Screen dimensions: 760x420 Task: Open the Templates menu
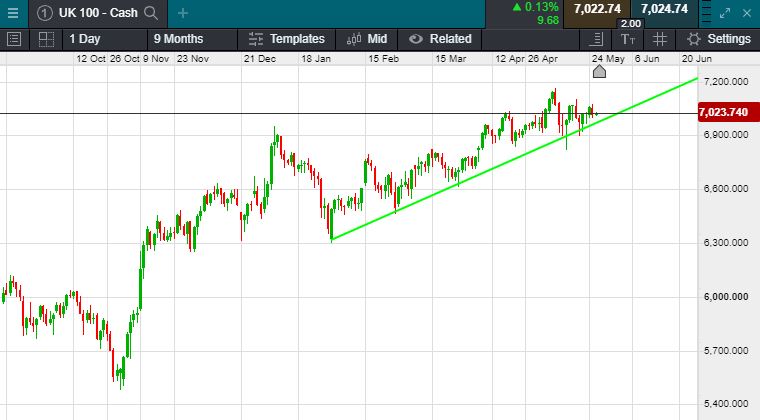click(286, 39)
